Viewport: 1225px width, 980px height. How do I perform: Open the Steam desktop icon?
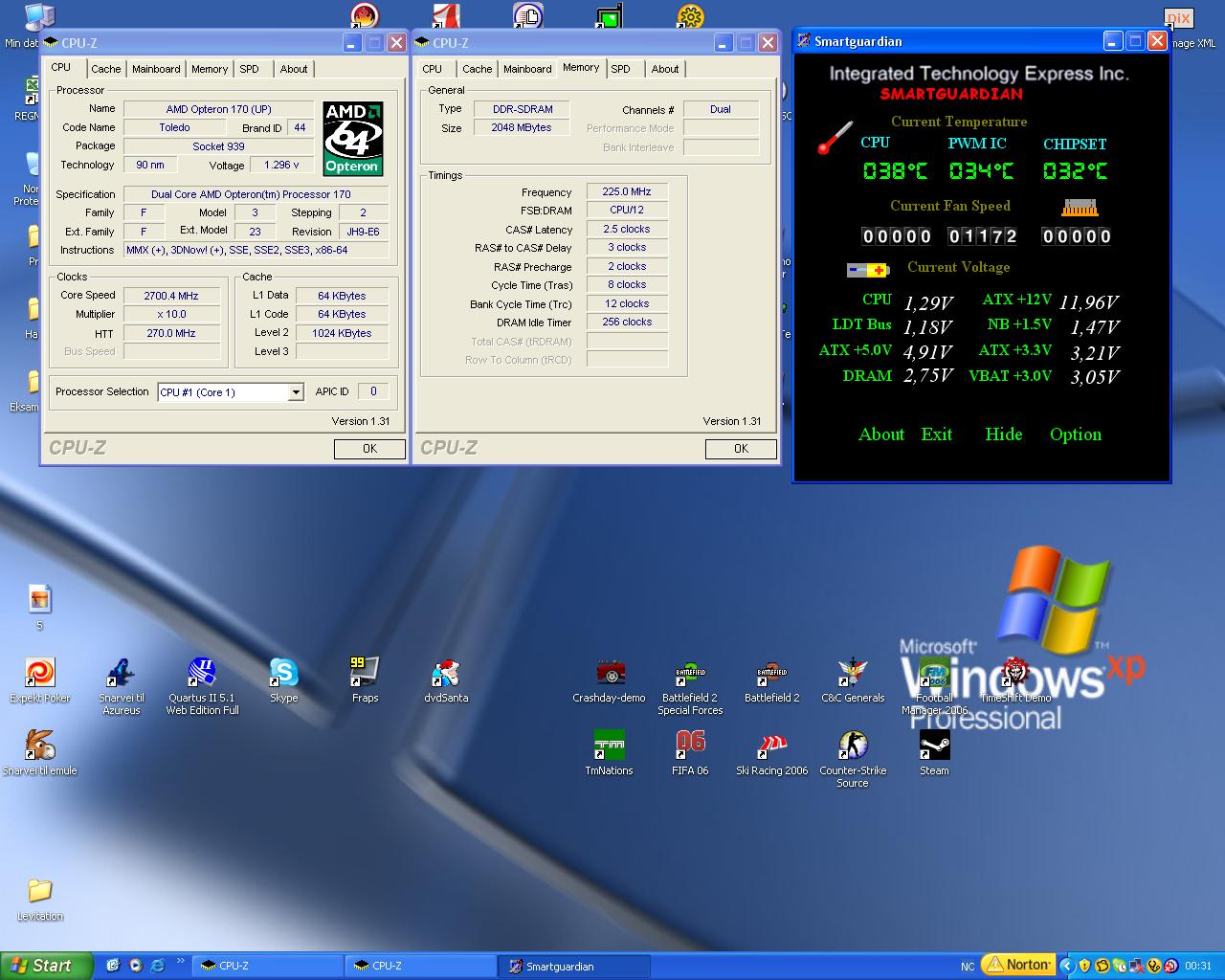[934, 752]
